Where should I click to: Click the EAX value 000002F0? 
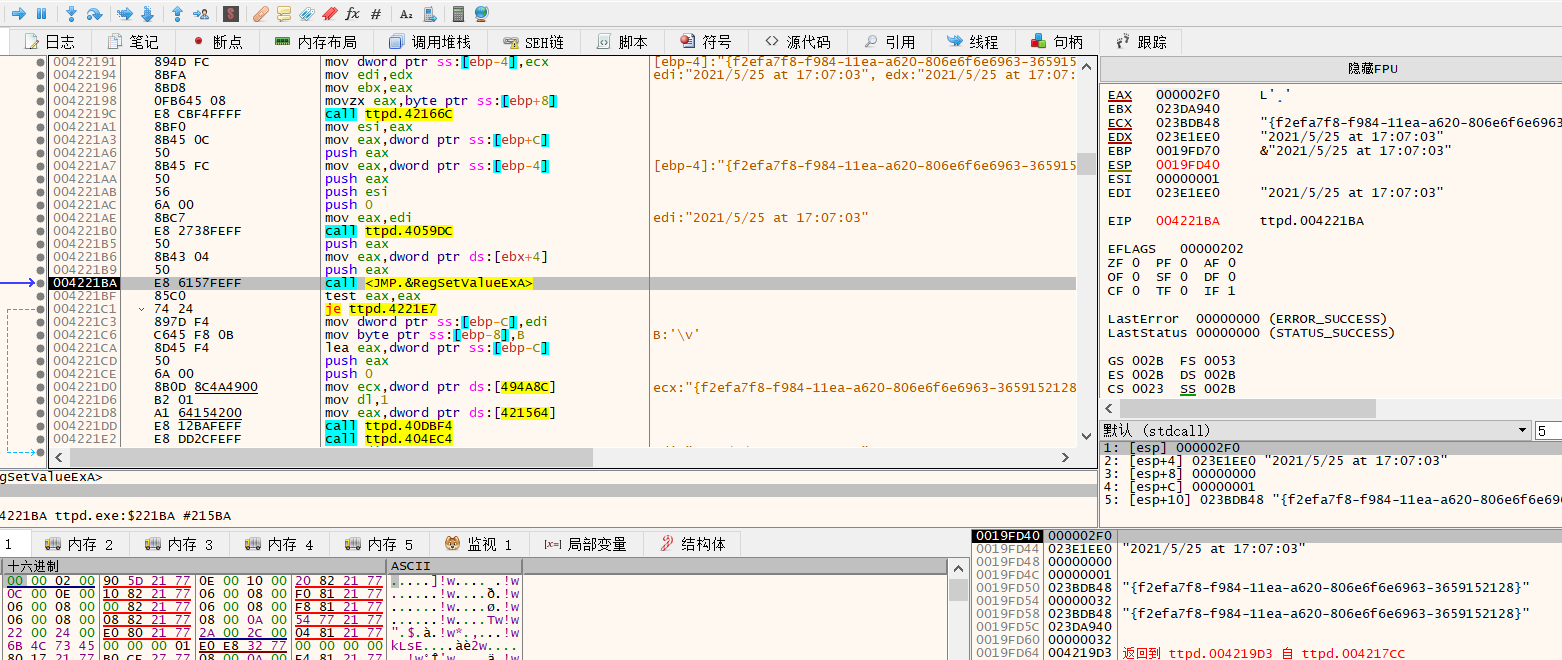click(1188, 95)
